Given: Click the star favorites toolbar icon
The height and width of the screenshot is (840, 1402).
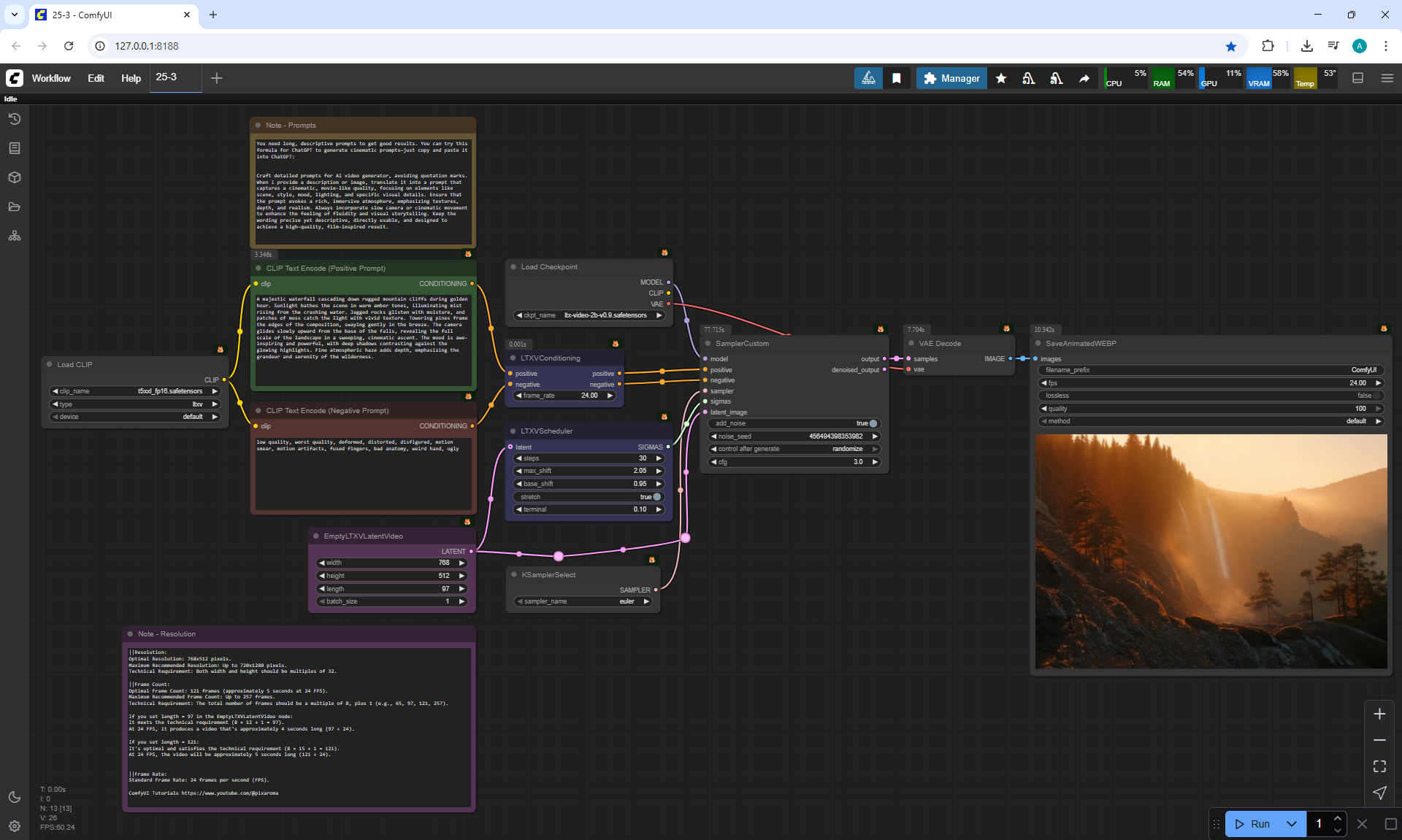Looking at the screenshot, I should point(1001,78).
